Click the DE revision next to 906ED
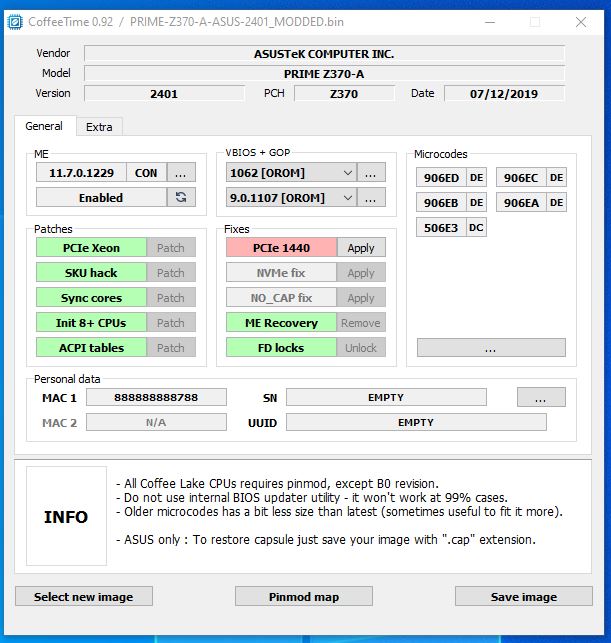Viewport: 611px width, 643px height. click(x=476, y=178)
